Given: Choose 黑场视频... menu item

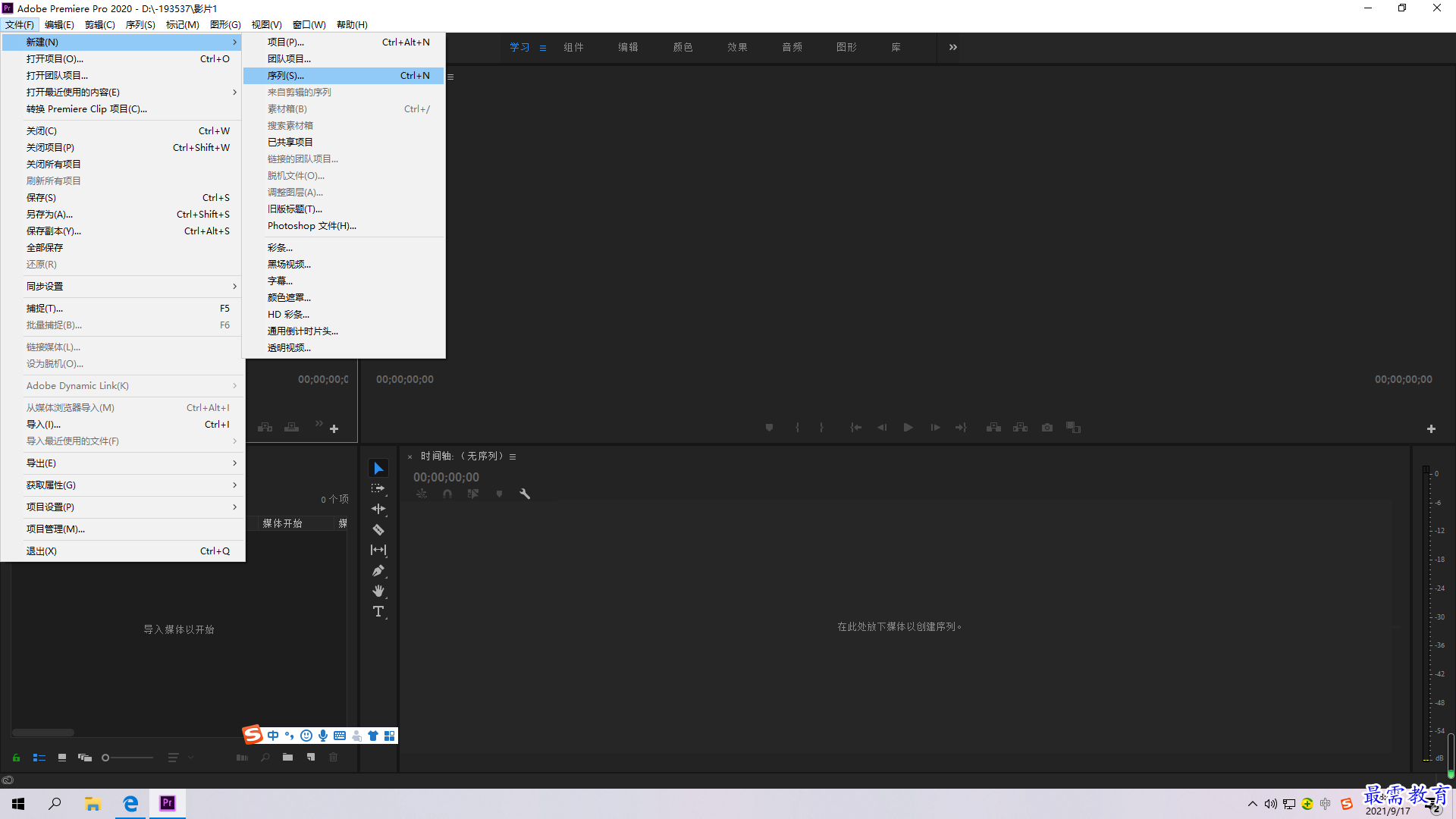Looking at the screenshot, I should (x=344, y=265).
